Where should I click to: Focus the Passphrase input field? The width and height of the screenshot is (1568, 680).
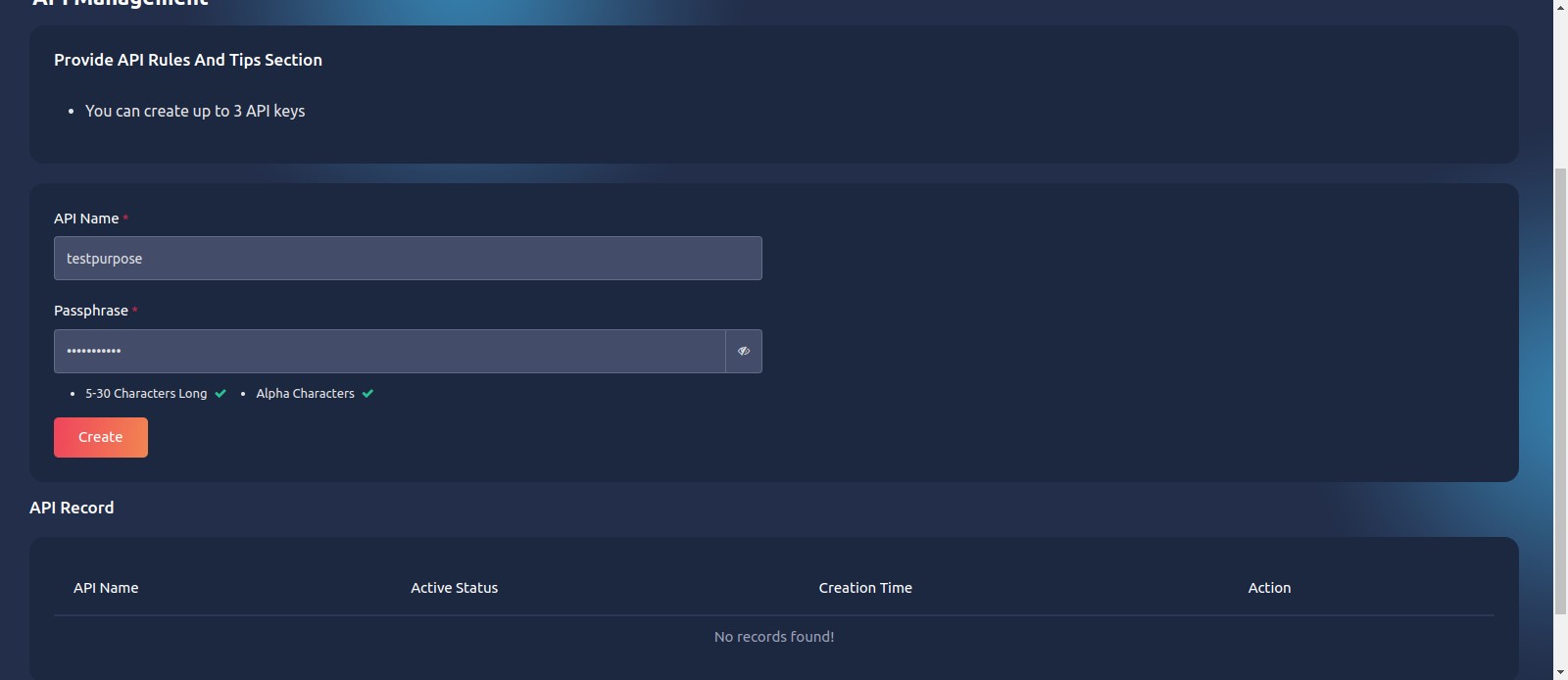click(390, 351)
